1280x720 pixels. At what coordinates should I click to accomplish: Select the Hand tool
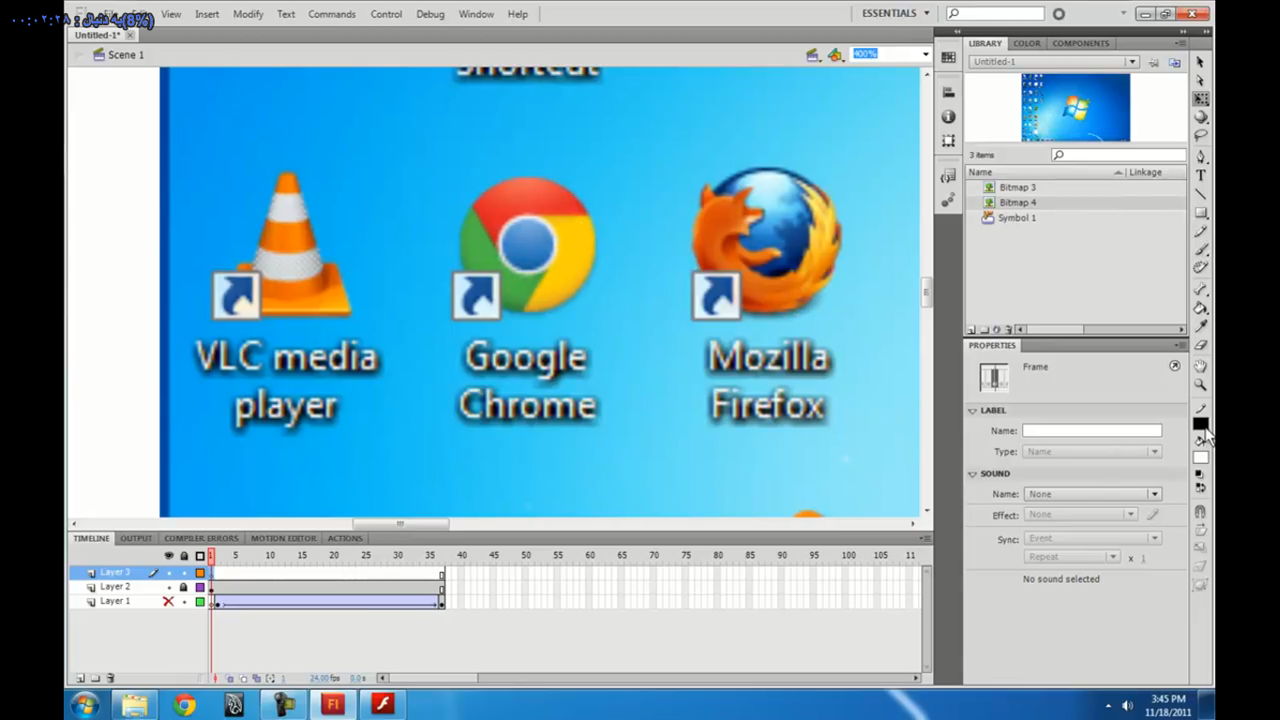tap(1201, 366)
